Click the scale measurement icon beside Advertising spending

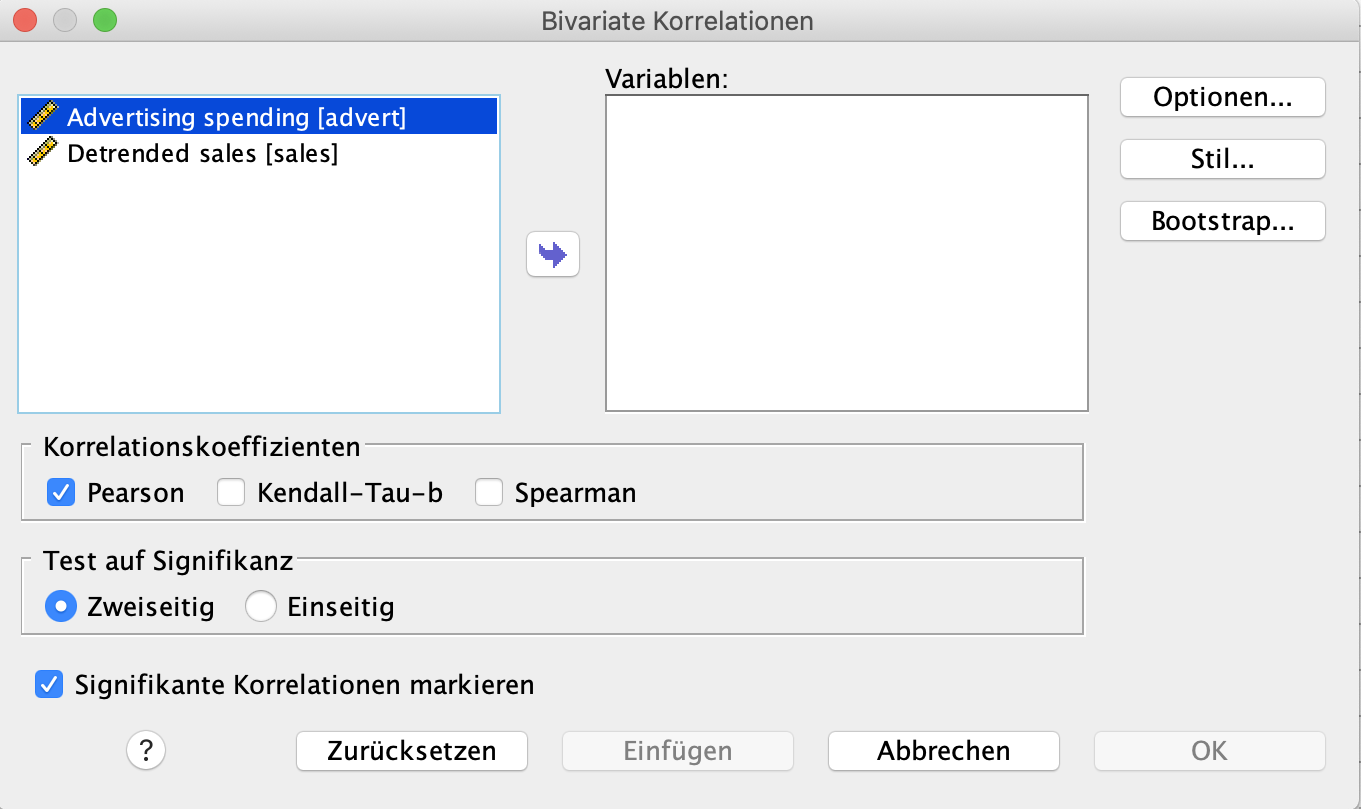(42, 116)
